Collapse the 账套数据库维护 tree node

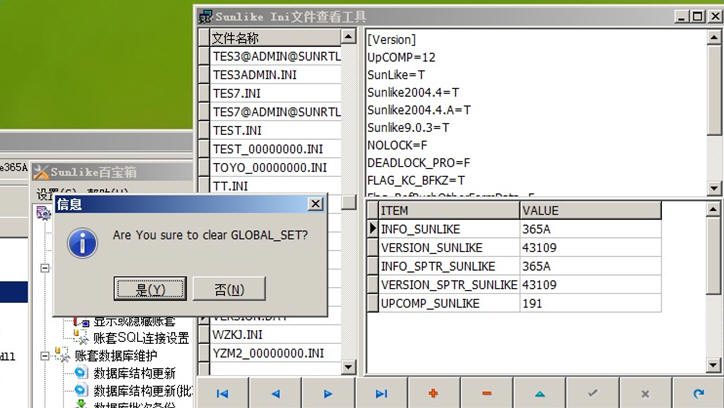tap(45, 356)
